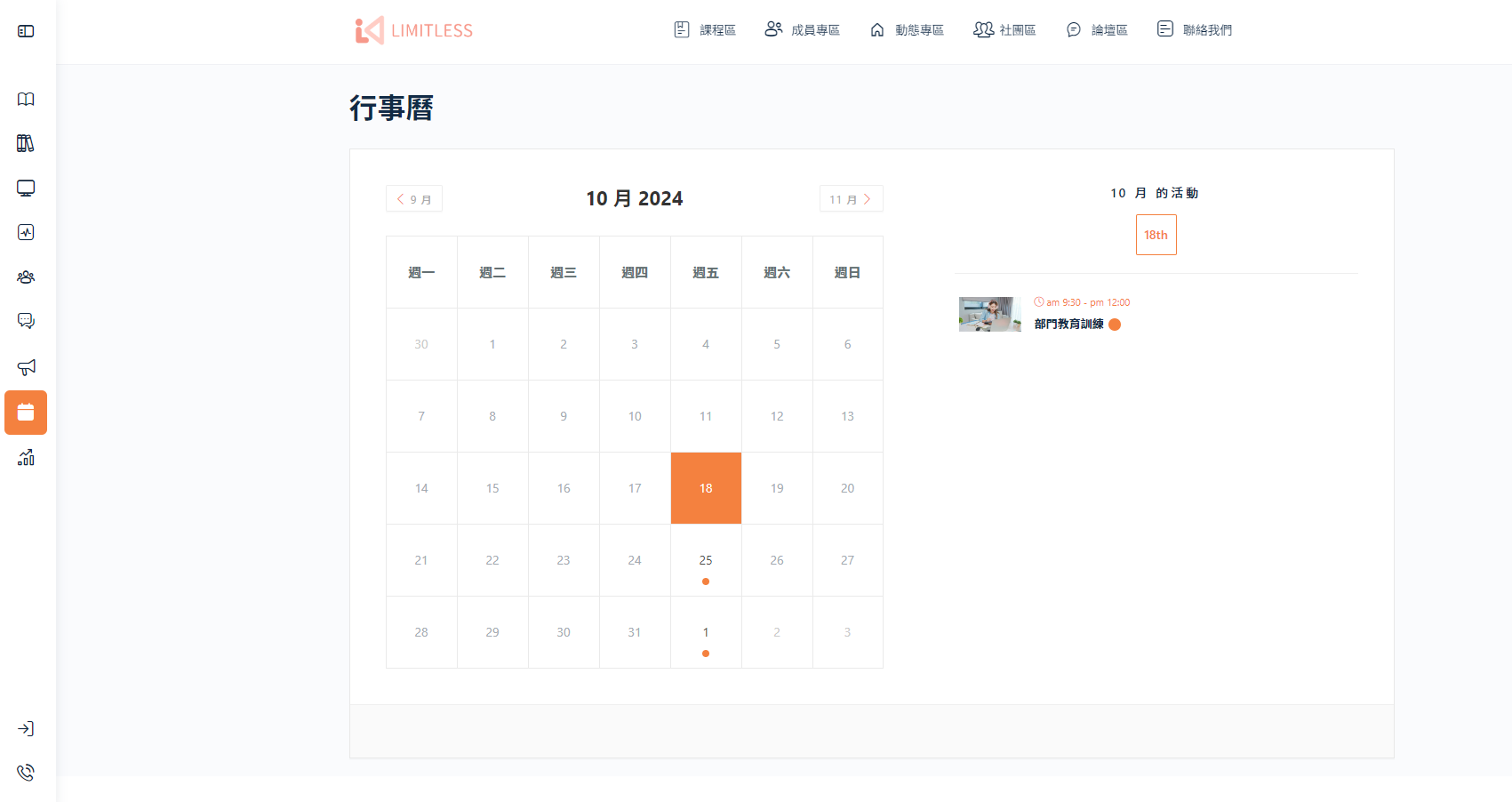Image resolution: width=1512 pixels, height=802 pixels.
Task: Open 論壇區 in top navigation
Action: [1097, 30]
